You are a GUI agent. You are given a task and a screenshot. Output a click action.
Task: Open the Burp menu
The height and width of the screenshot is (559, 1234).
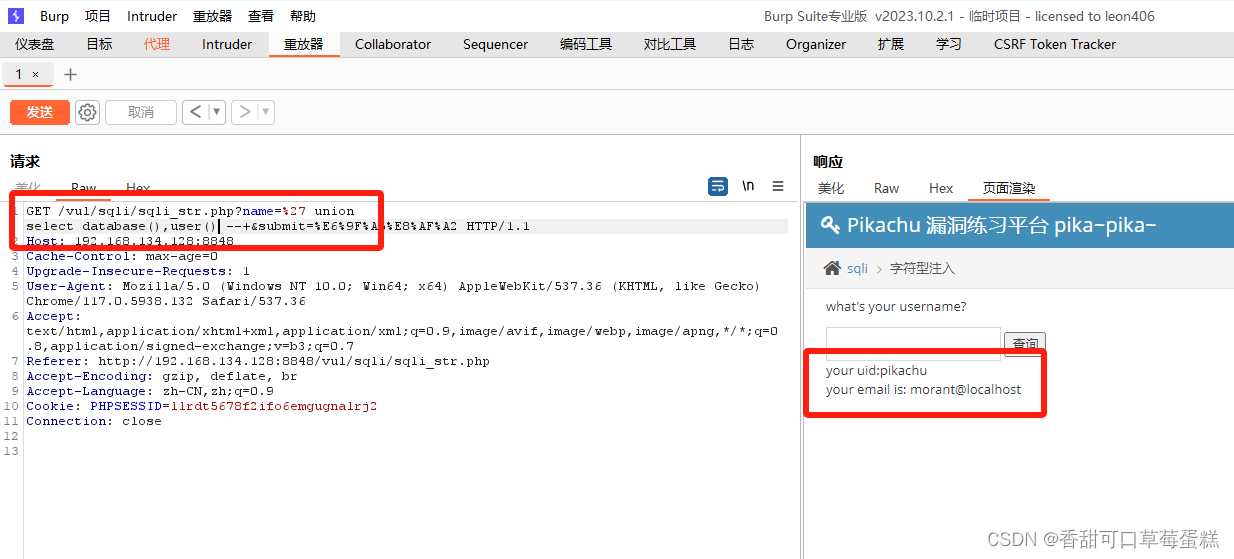(x=55, y=16)
